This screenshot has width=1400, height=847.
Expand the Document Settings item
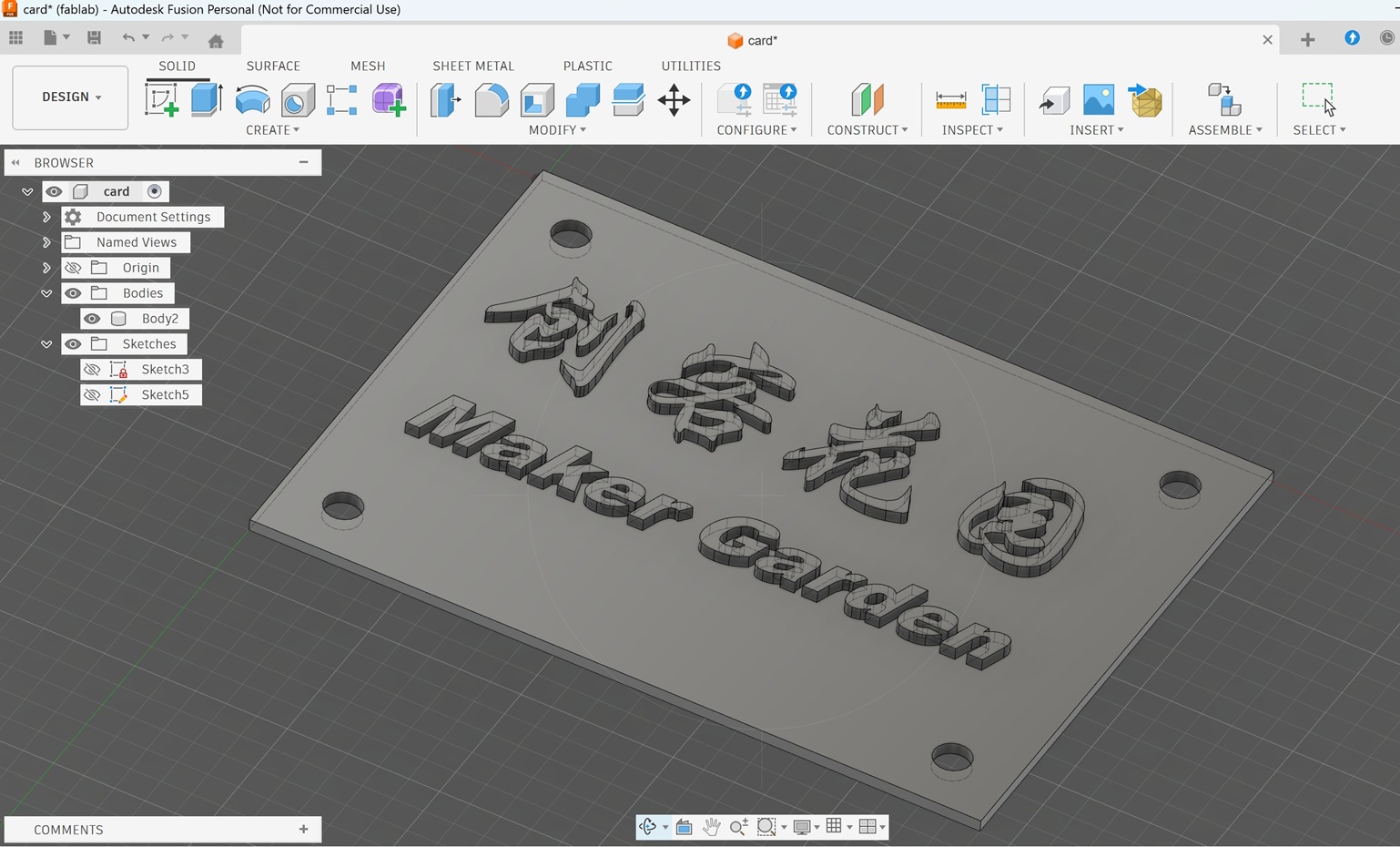46,217
